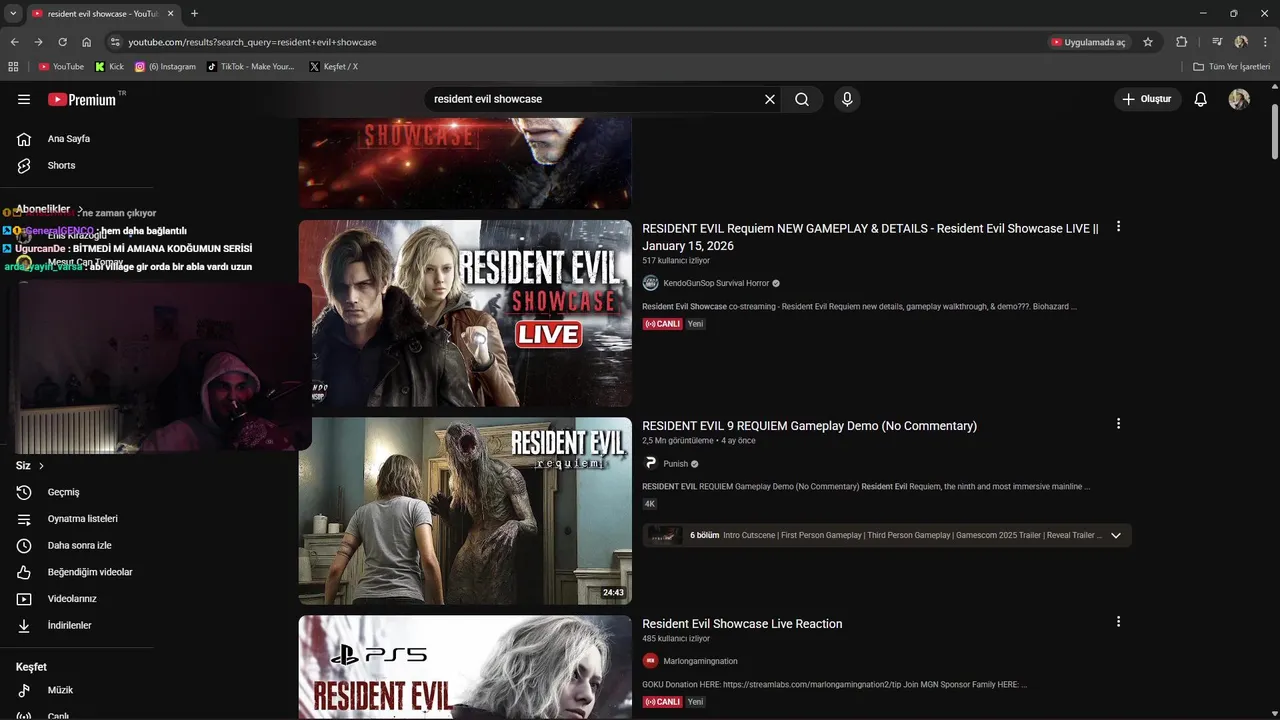Open the Kick bookmark
This screenshot has height=720, width=1280.
pos(110,67)
